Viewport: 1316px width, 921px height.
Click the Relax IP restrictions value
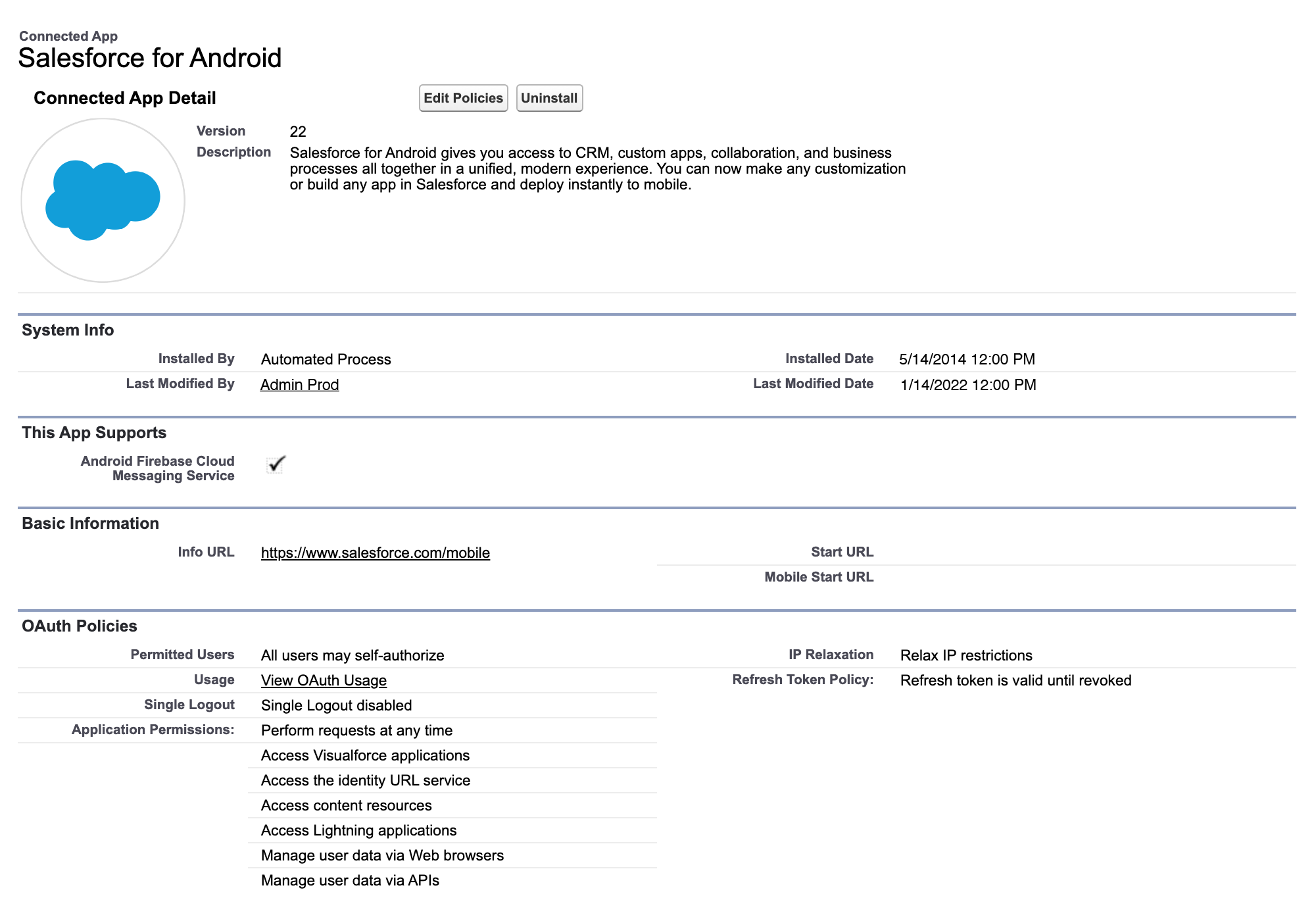[x=966, y=655]
